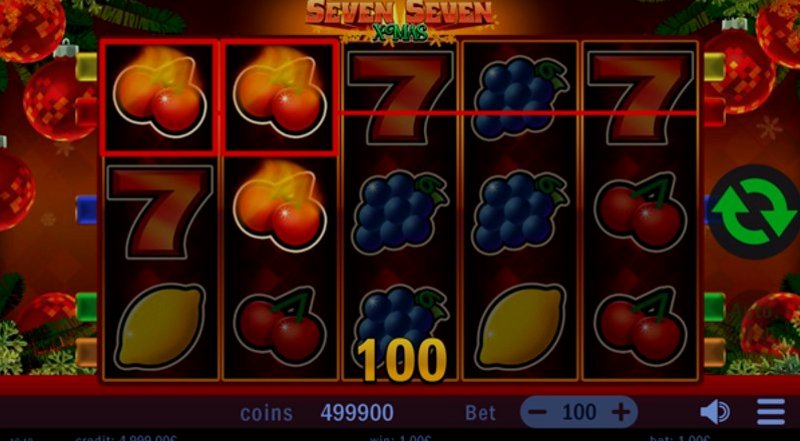Viewport: 800px width, 441px height.
Task: Click the red seven atop fifth reel
Action: pos(640,98)
